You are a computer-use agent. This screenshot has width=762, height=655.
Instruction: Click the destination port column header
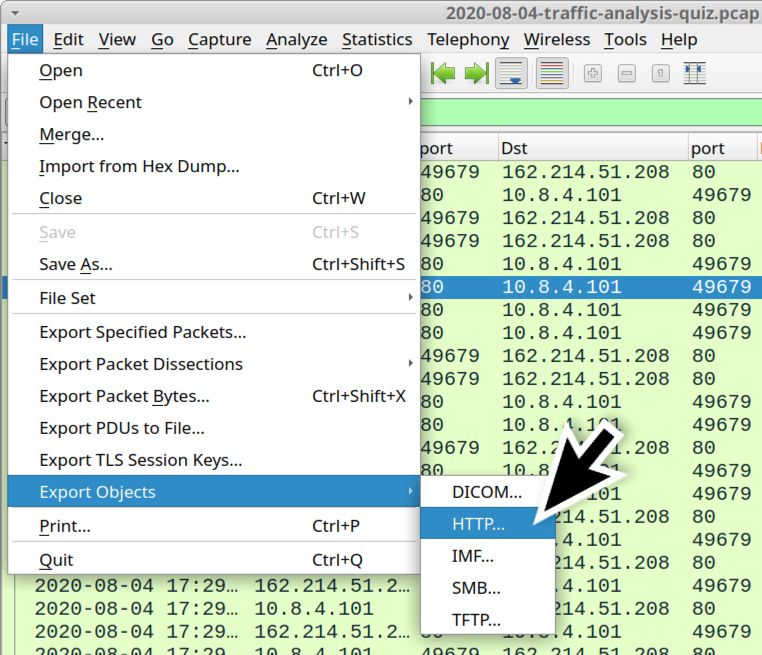[722, 148]
